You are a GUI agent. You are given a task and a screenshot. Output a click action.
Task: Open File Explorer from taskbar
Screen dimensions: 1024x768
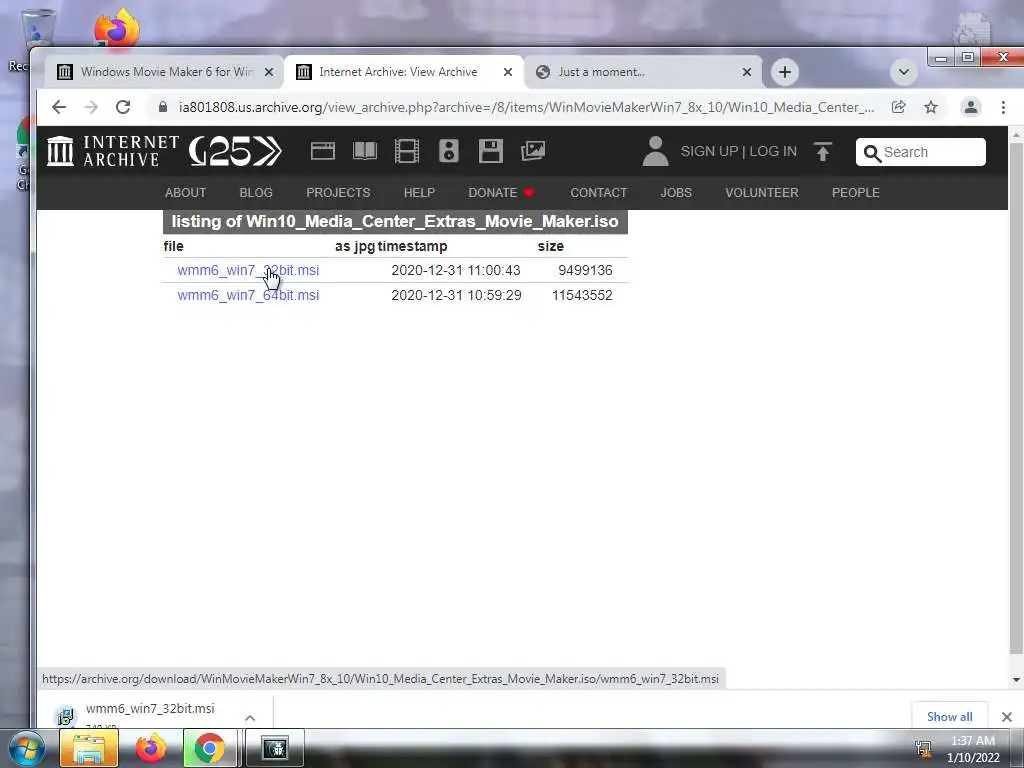[89, 748]
